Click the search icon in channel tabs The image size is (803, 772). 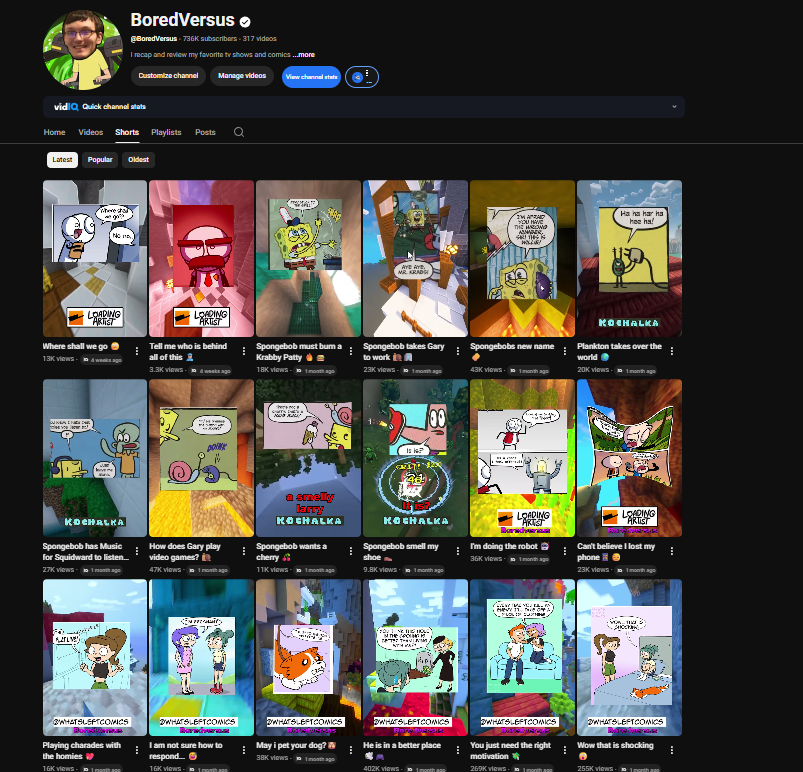click(x=239, y=132)
